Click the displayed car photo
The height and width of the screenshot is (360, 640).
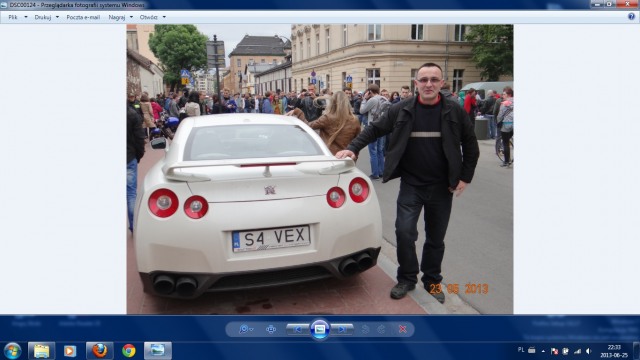[320, 169]
